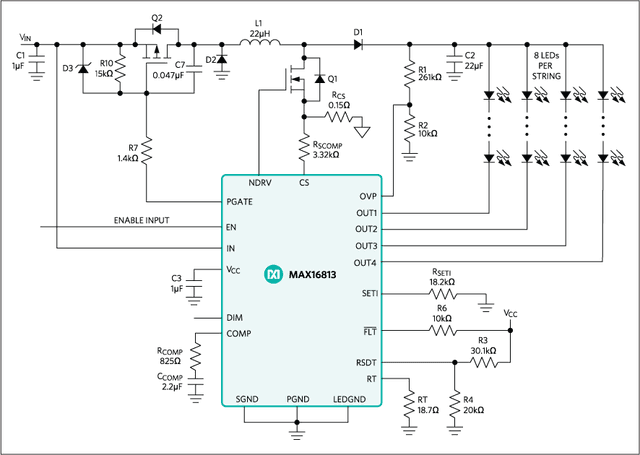
Task: Click the COMP pin label
Action: pyautogui.click(x=239, y=334)
